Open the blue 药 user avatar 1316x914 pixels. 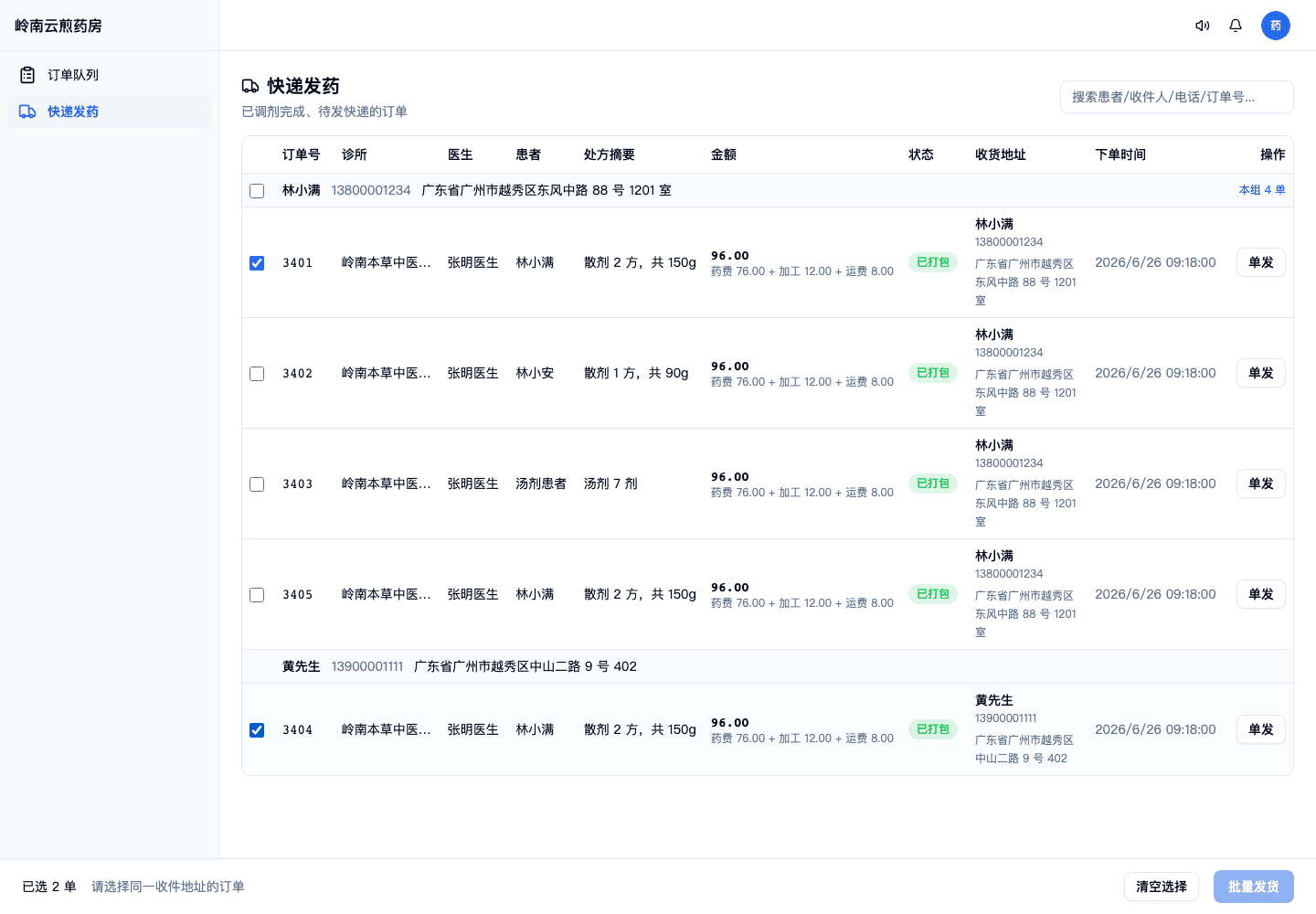point(1276,26)
